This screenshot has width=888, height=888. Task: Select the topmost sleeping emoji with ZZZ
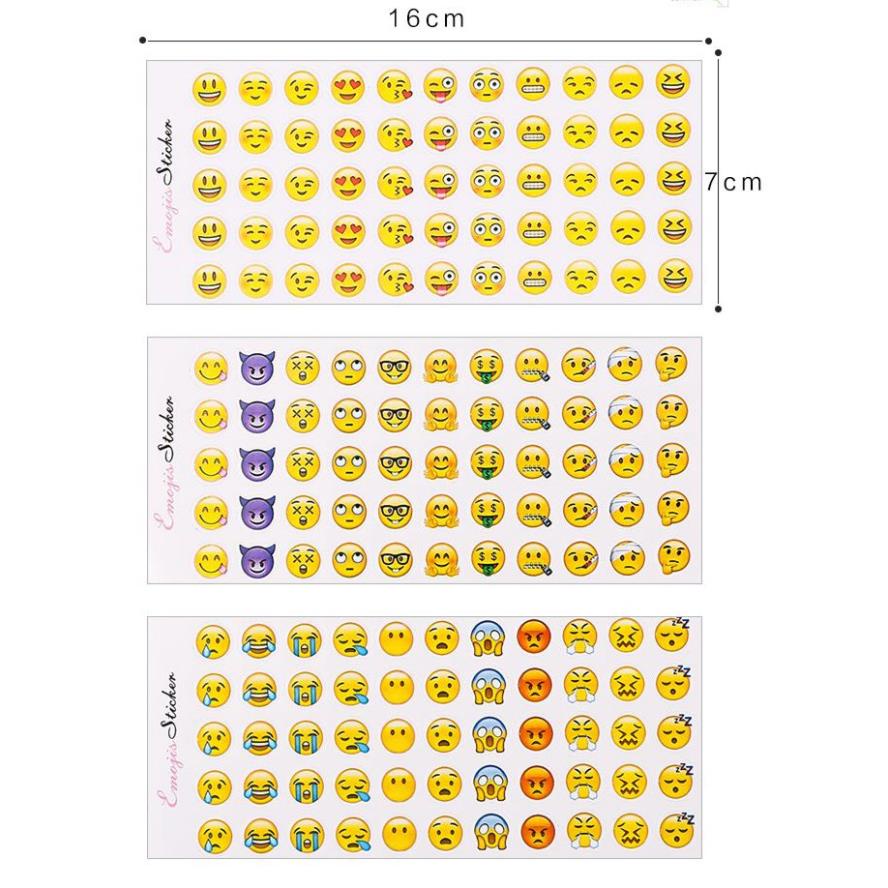(672, 634)
